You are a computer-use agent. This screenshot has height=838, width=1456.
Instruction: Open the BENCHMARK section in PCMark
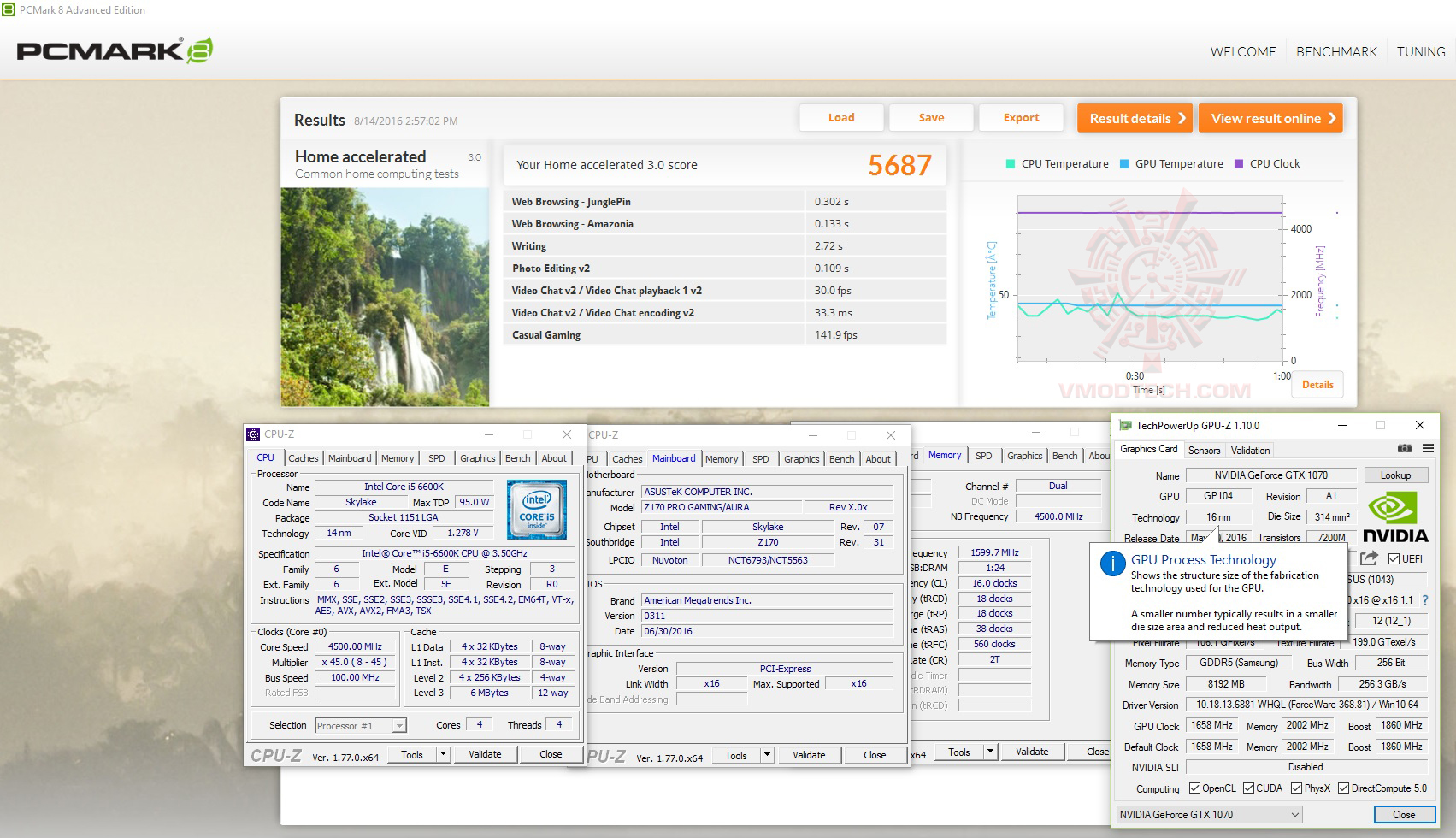pos(1336,51)
